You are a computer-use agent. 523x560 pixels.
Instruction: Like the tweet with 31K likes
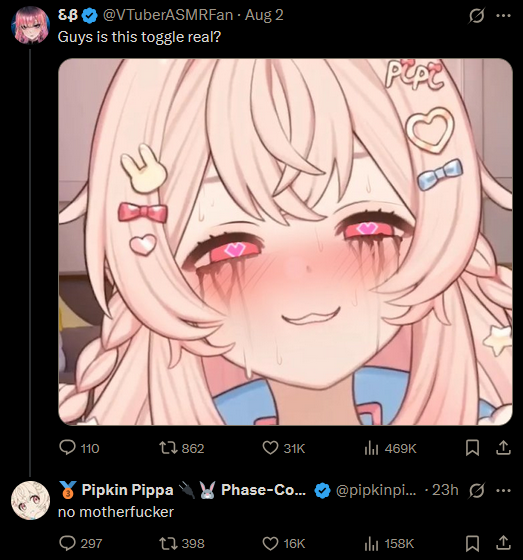[284, 448]
